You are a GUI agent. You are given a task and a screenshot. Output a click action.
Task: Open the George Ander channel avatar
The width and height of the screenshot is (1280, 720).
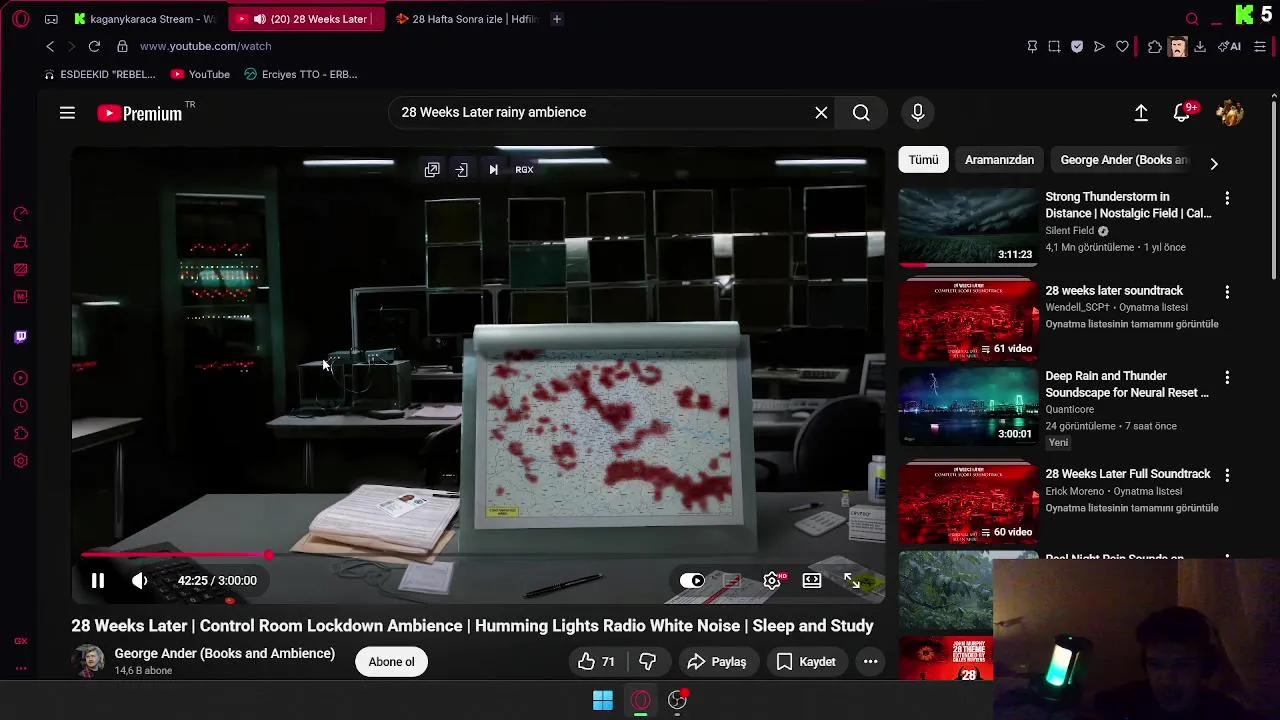[x=90, y=661]
